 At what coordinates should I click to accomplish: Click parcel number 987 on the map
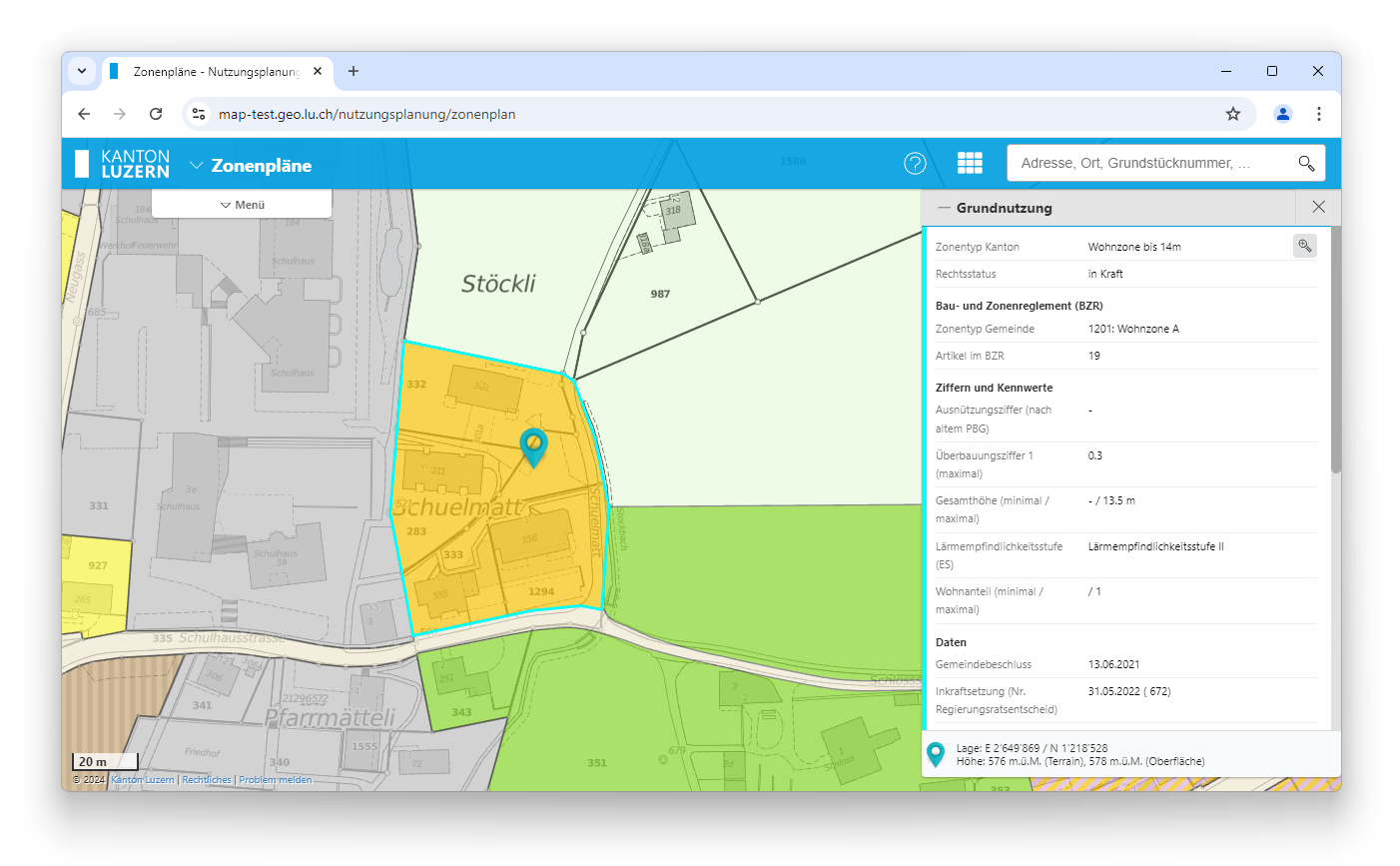660,294
